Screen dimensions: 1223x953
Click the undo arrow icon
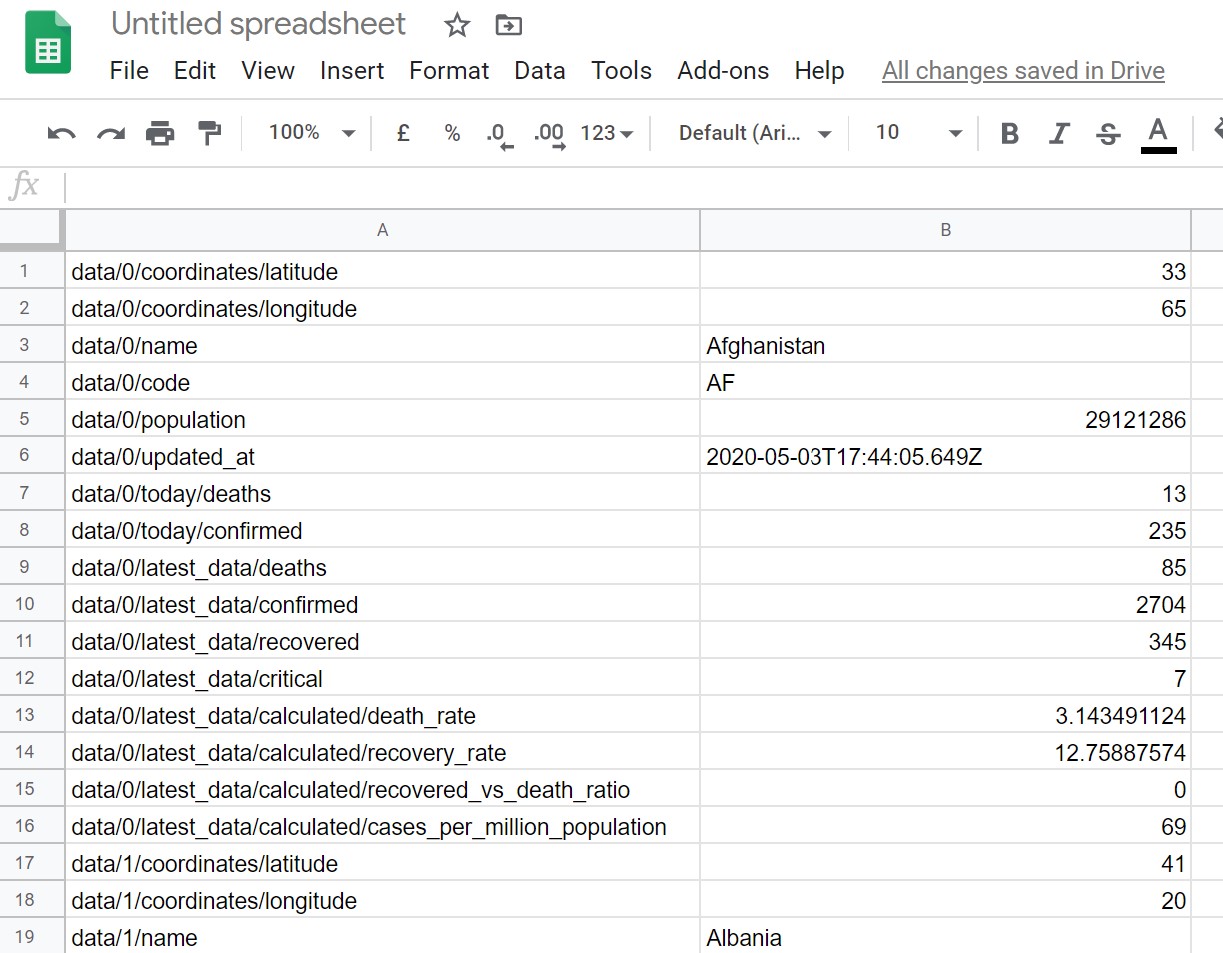(61, 133)
